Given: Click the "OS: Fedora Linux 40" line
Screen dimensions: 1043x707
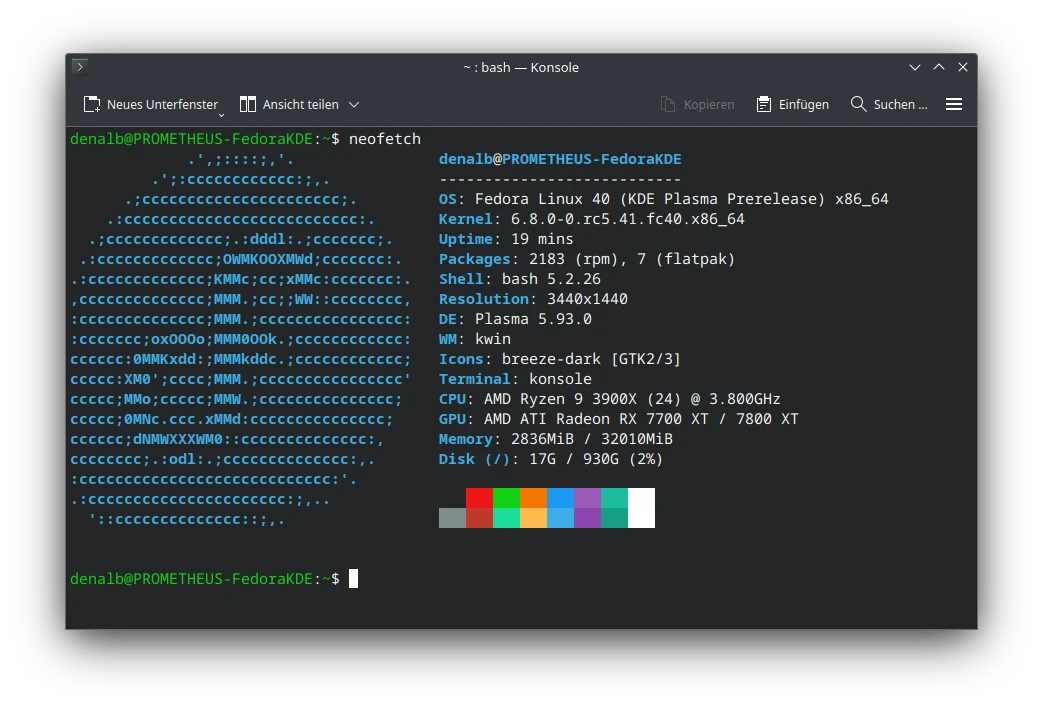Looking at the screenshot, I should (663, 199).
